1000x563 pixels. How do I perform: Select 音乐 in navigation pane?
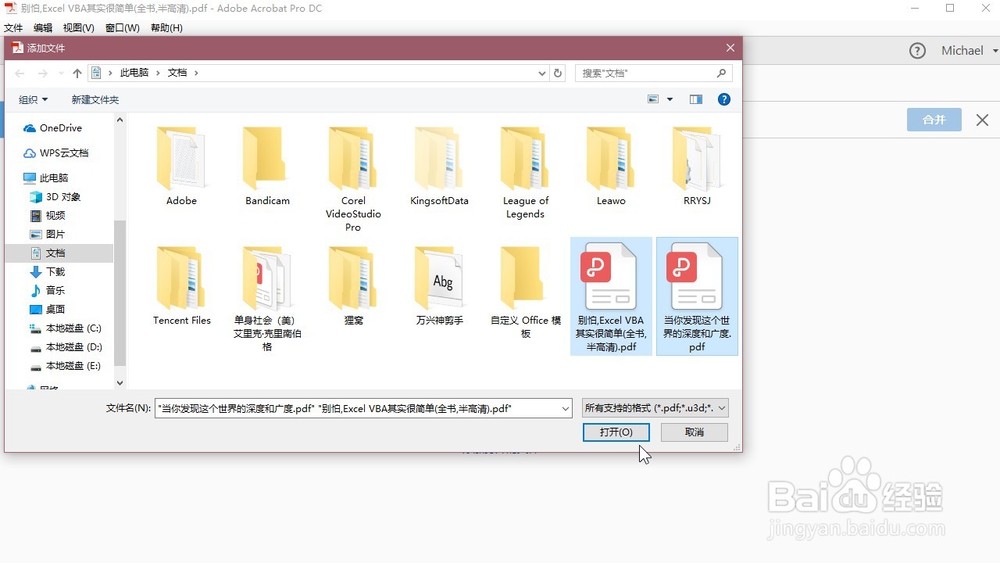(48, 290)
